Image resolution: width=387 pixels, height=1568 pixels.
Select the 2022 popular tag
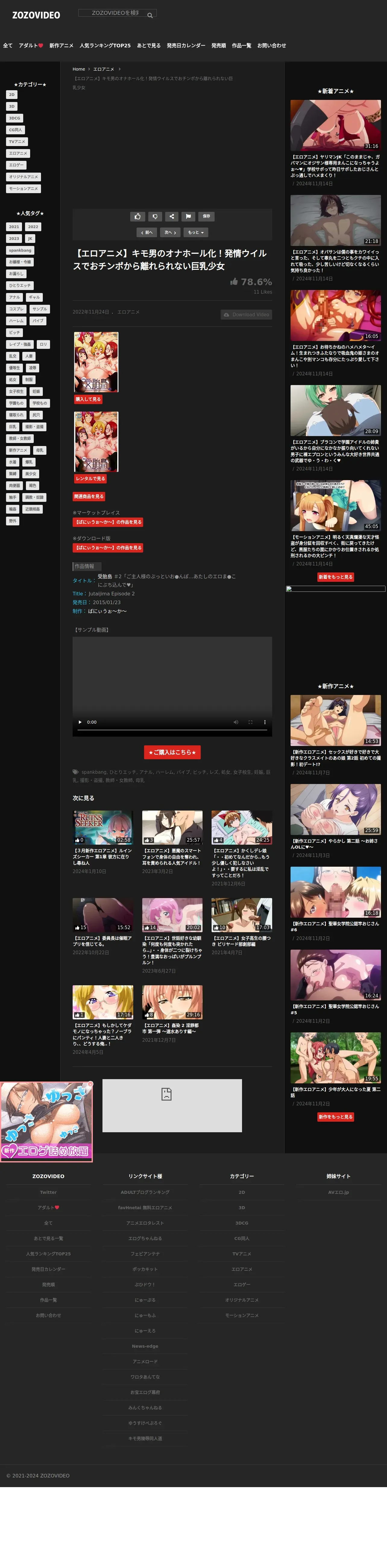[x=33, y=227]
